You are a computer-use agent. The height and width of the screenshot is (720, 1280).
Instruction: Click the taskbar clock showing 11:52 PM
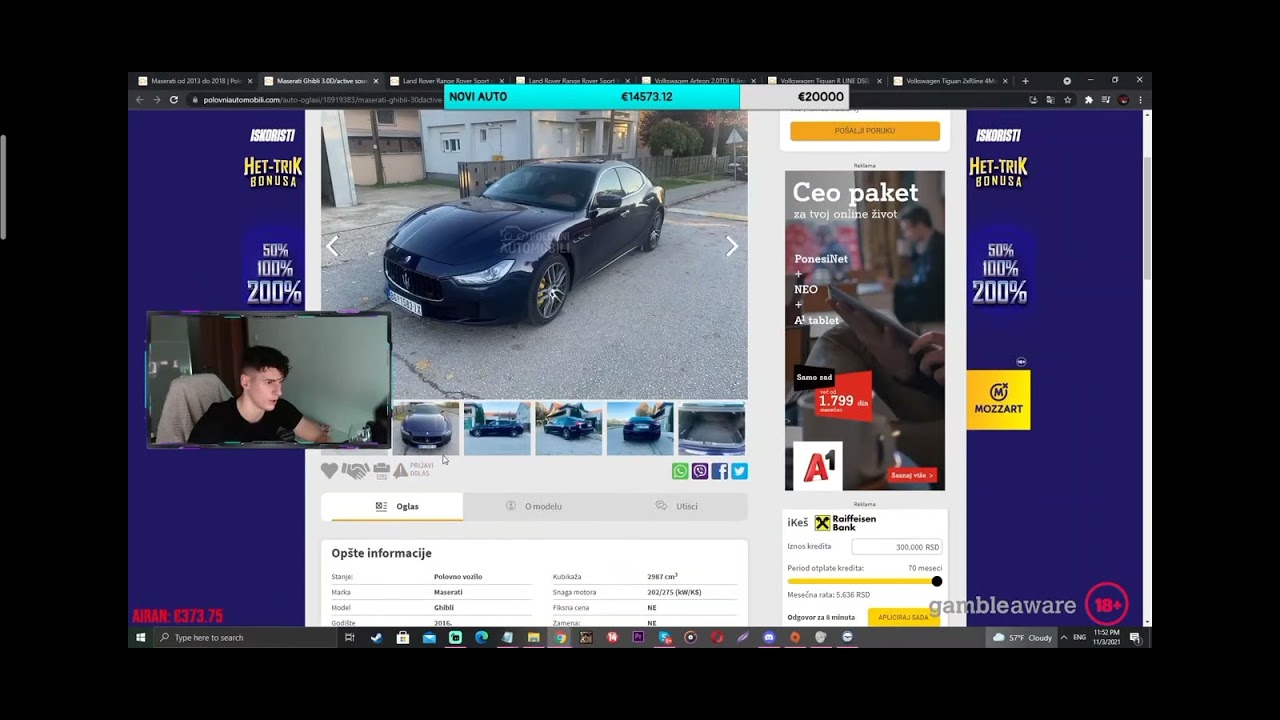coord(1106,637)
